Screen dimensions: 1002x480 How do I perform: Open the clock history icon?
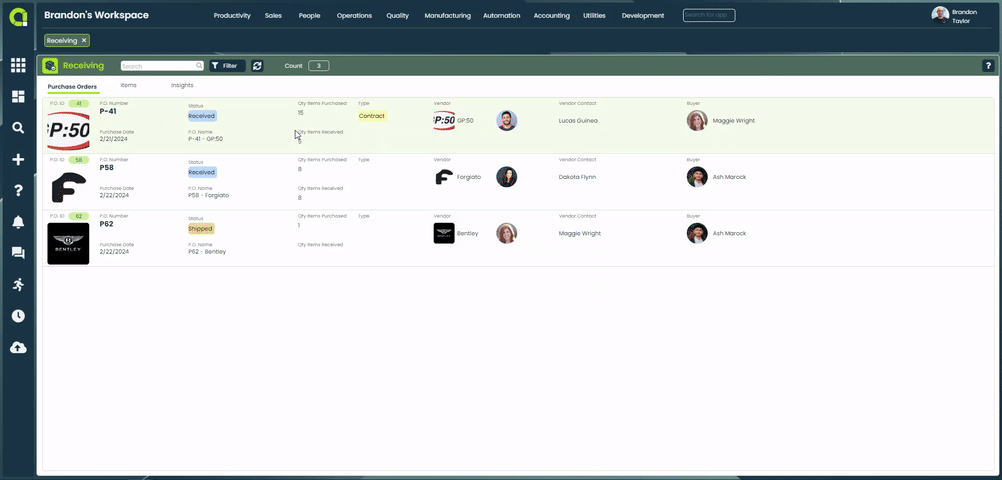click(18, 316)
